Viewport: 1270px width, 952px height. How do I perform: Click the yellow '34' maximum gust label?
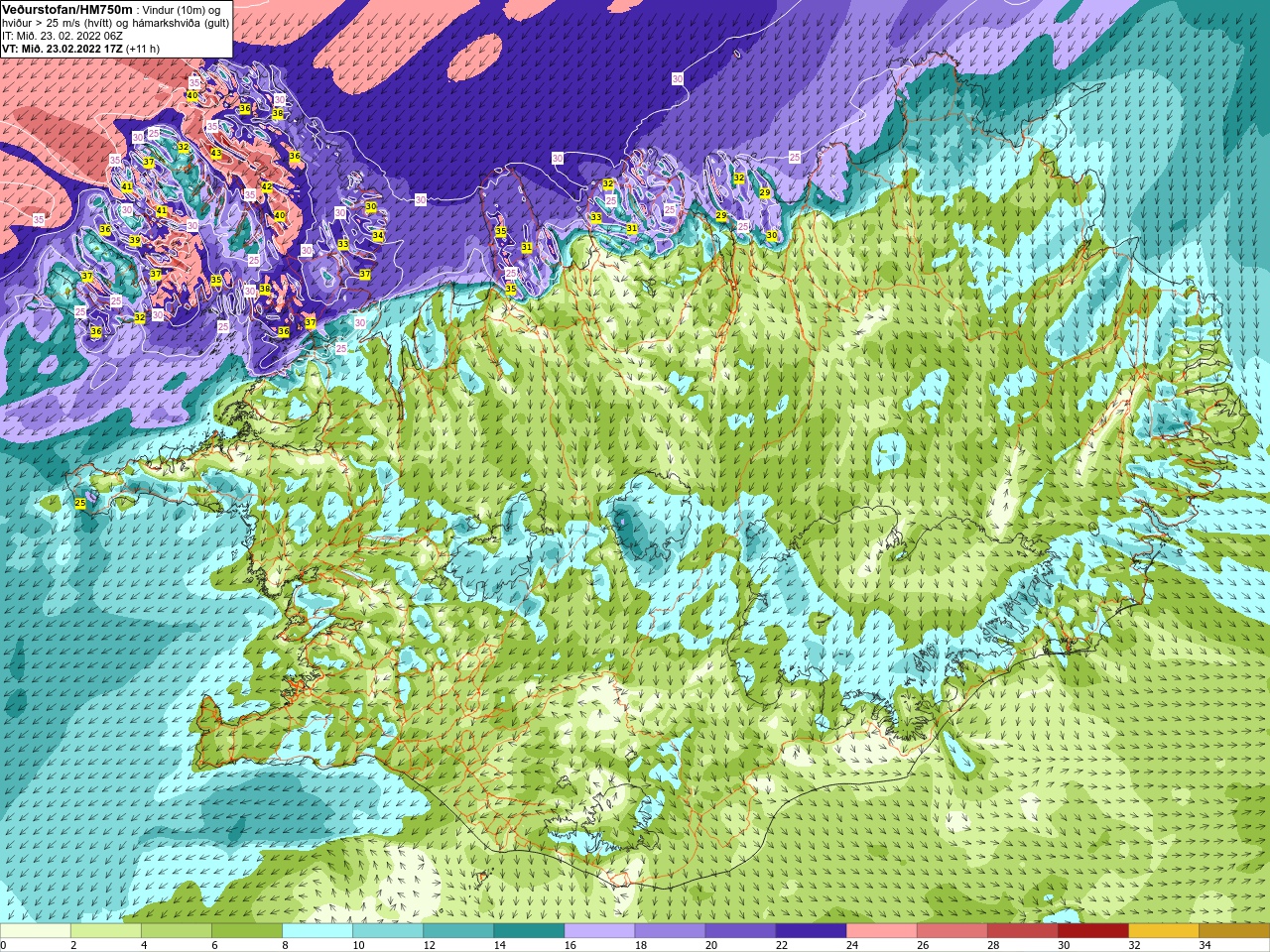[x=378, y=236]
